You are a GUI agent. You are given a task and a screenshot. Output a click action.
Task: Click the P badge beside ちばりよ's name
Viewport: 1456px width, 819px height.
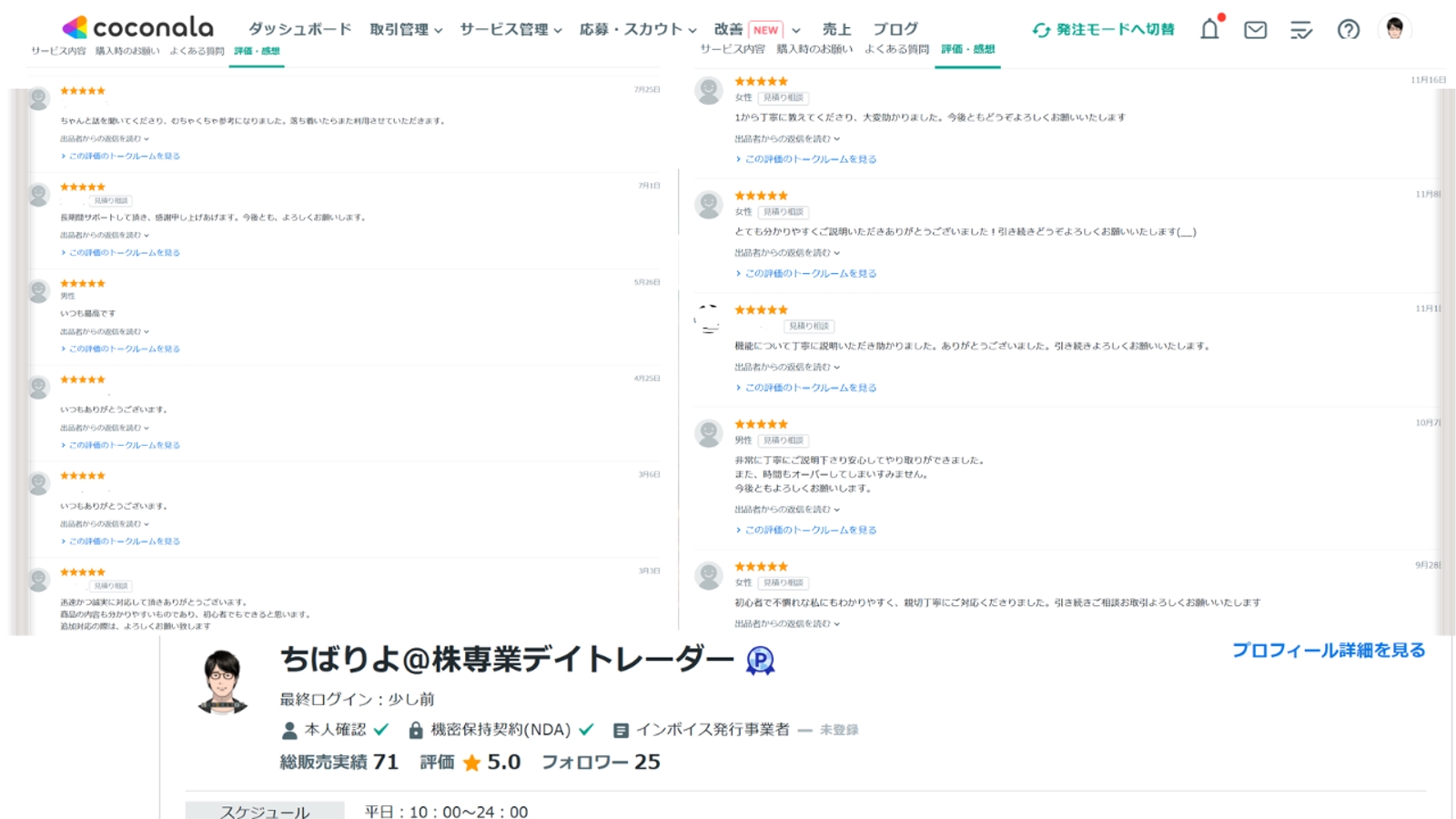(759, 662)
